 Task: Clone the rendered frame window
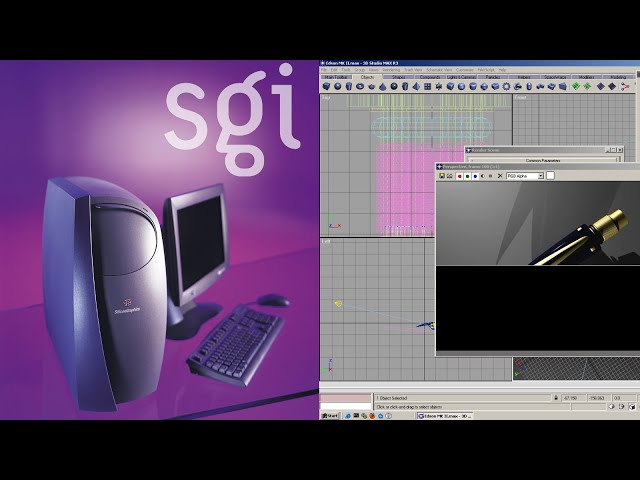point(450,176)
